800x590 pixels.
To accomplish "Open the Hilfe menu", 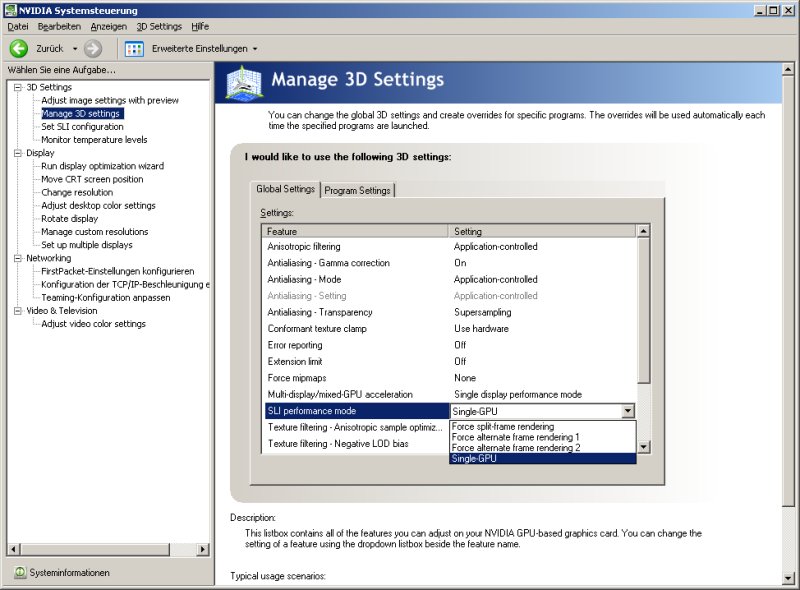I will tap(200, 27).
